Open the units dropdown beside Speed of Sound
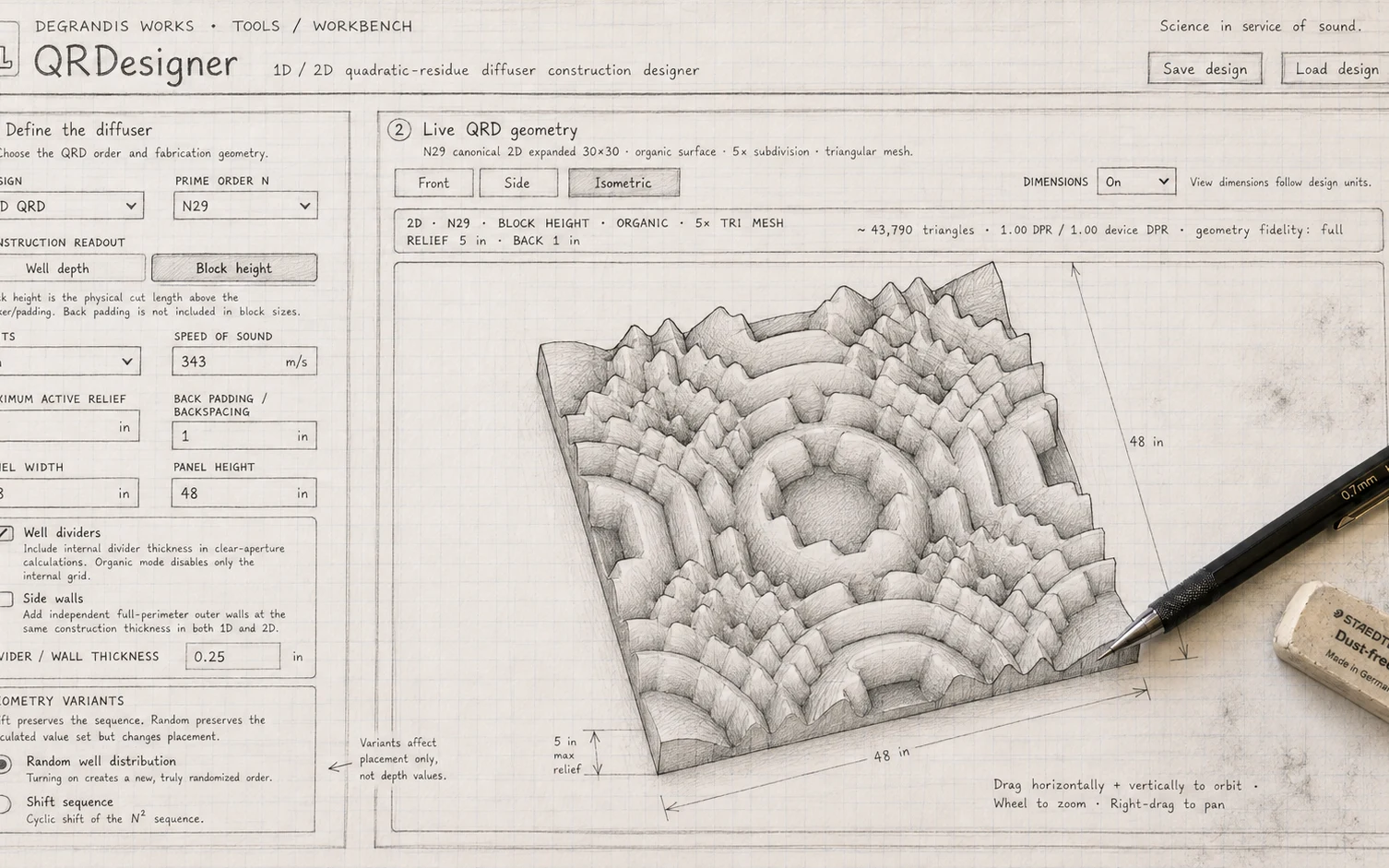Screen dimensions: 1389x868 click(69, 362)
